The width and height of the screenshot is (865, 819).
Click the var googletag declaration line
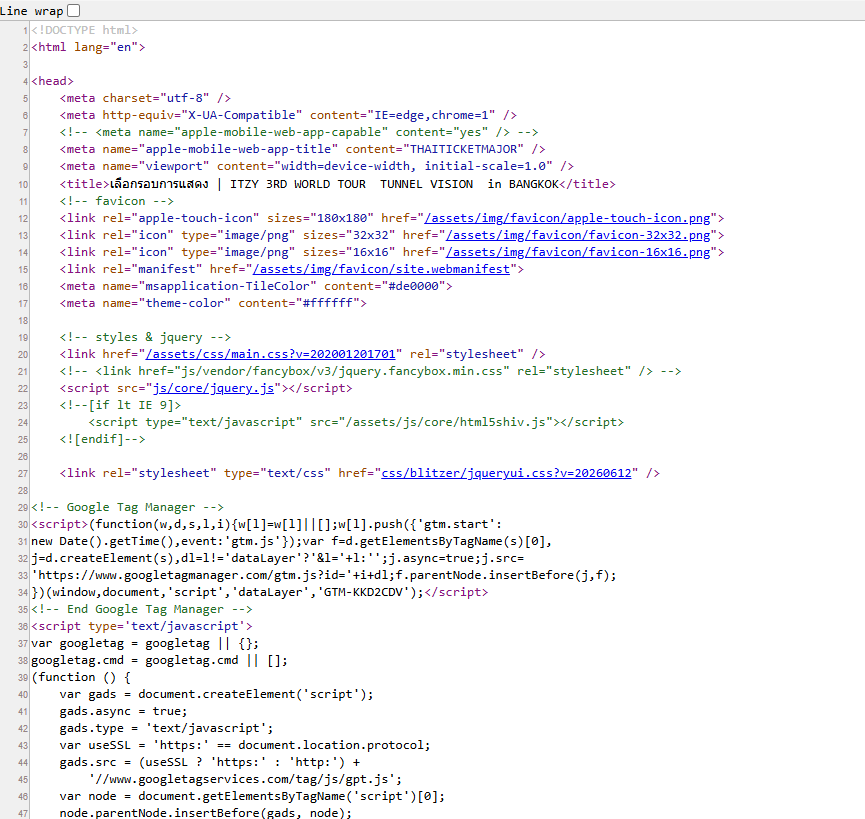(145, 644)
